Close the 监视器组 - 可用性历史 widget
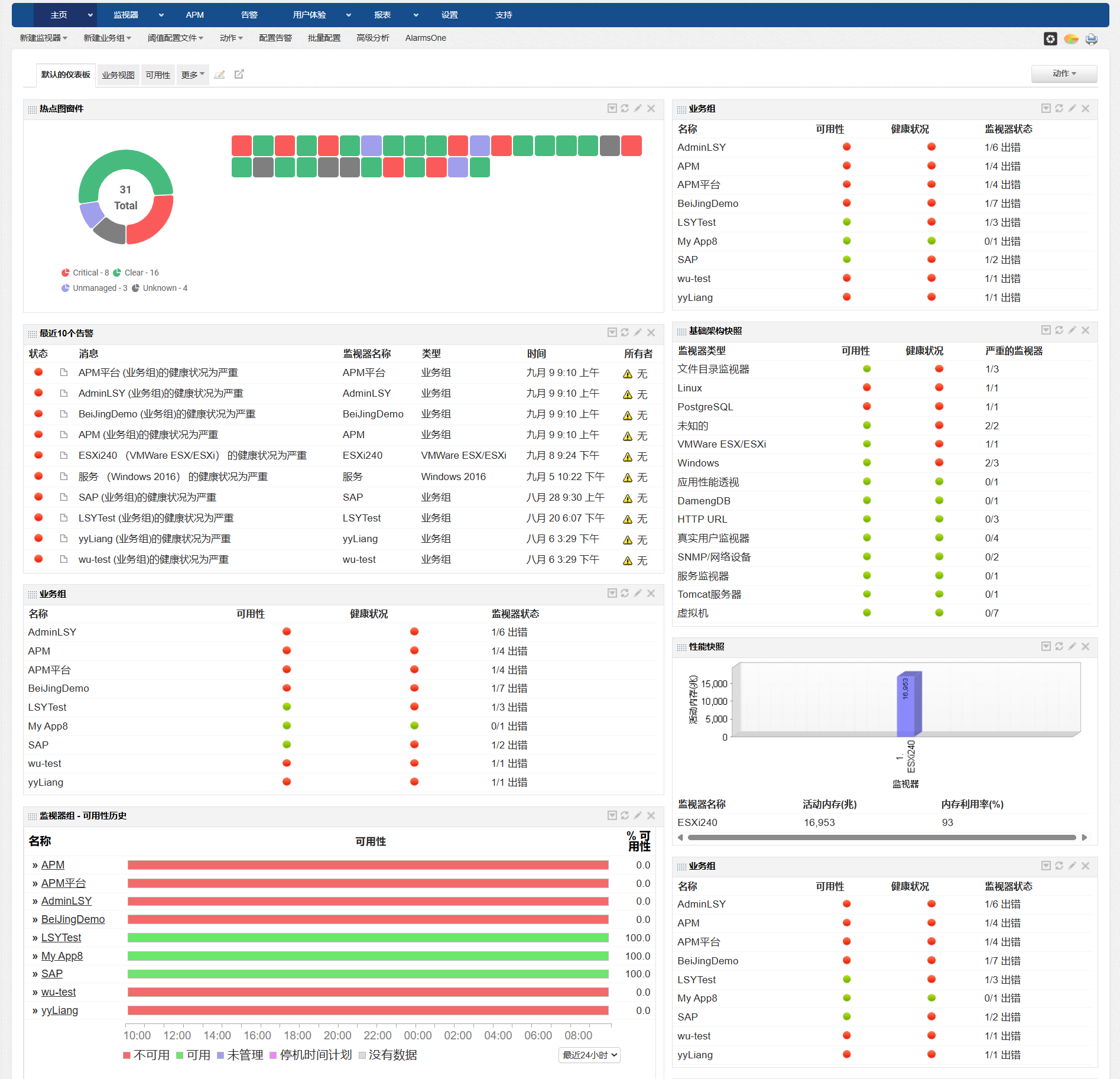 (651, 815)
